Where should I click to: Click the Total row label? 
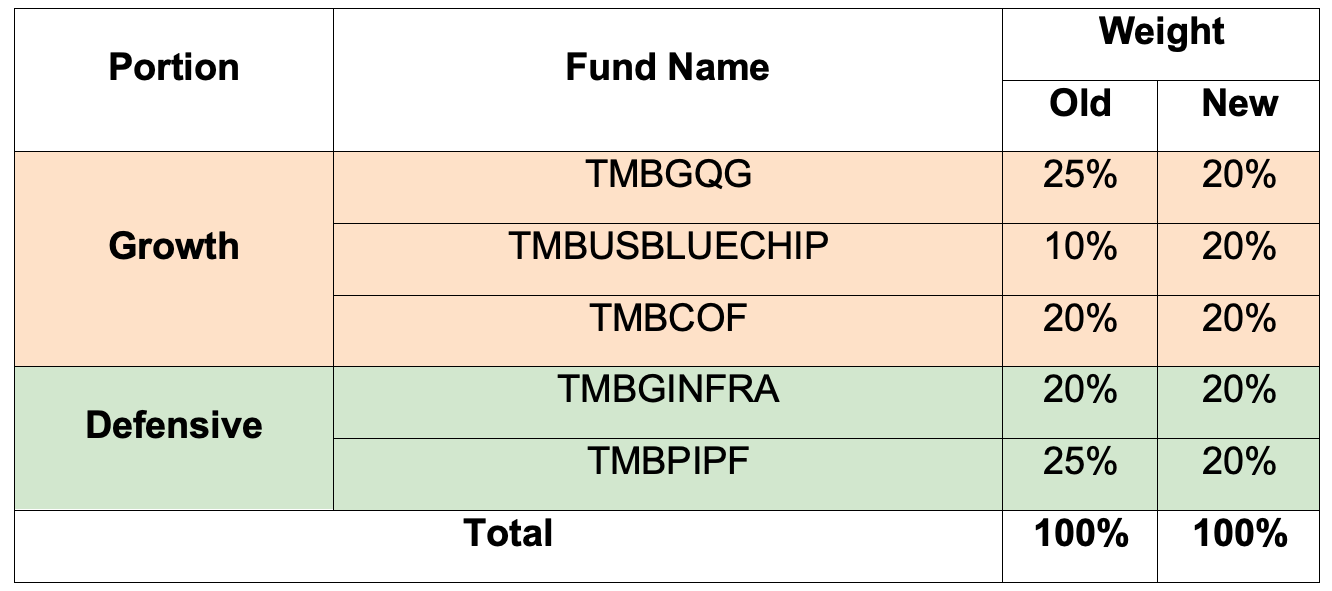[x=508, y=533]
